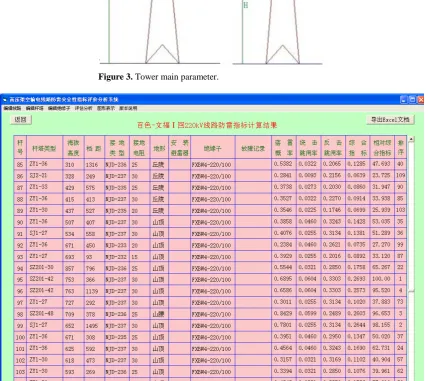This screenshot has width=431, height=381.
Task: Click span value 1139 in row 96
Action: click(x=94, y=291)
